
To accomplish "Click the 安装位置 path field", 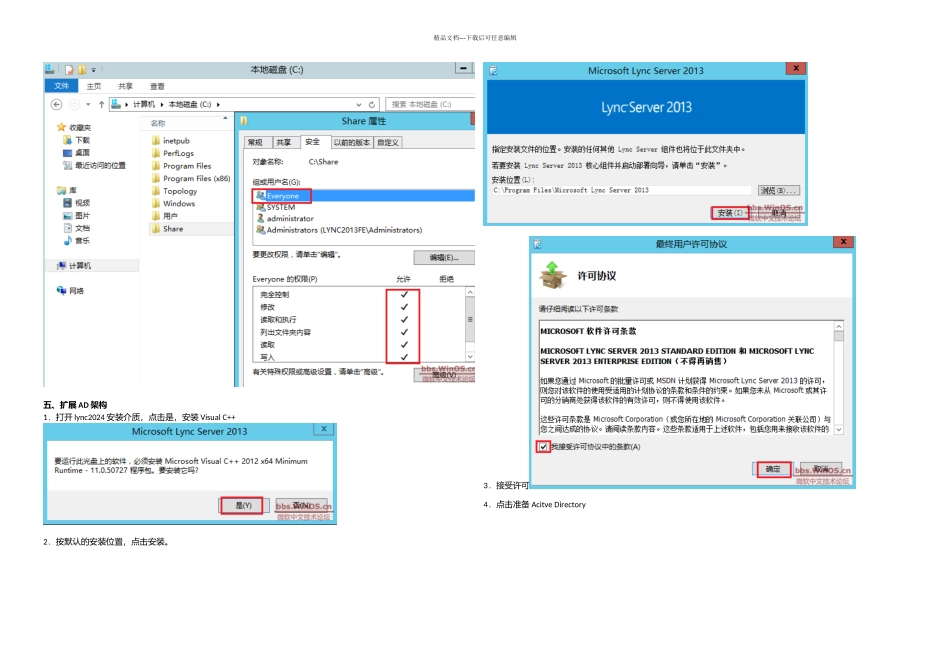I will [621, 190].
